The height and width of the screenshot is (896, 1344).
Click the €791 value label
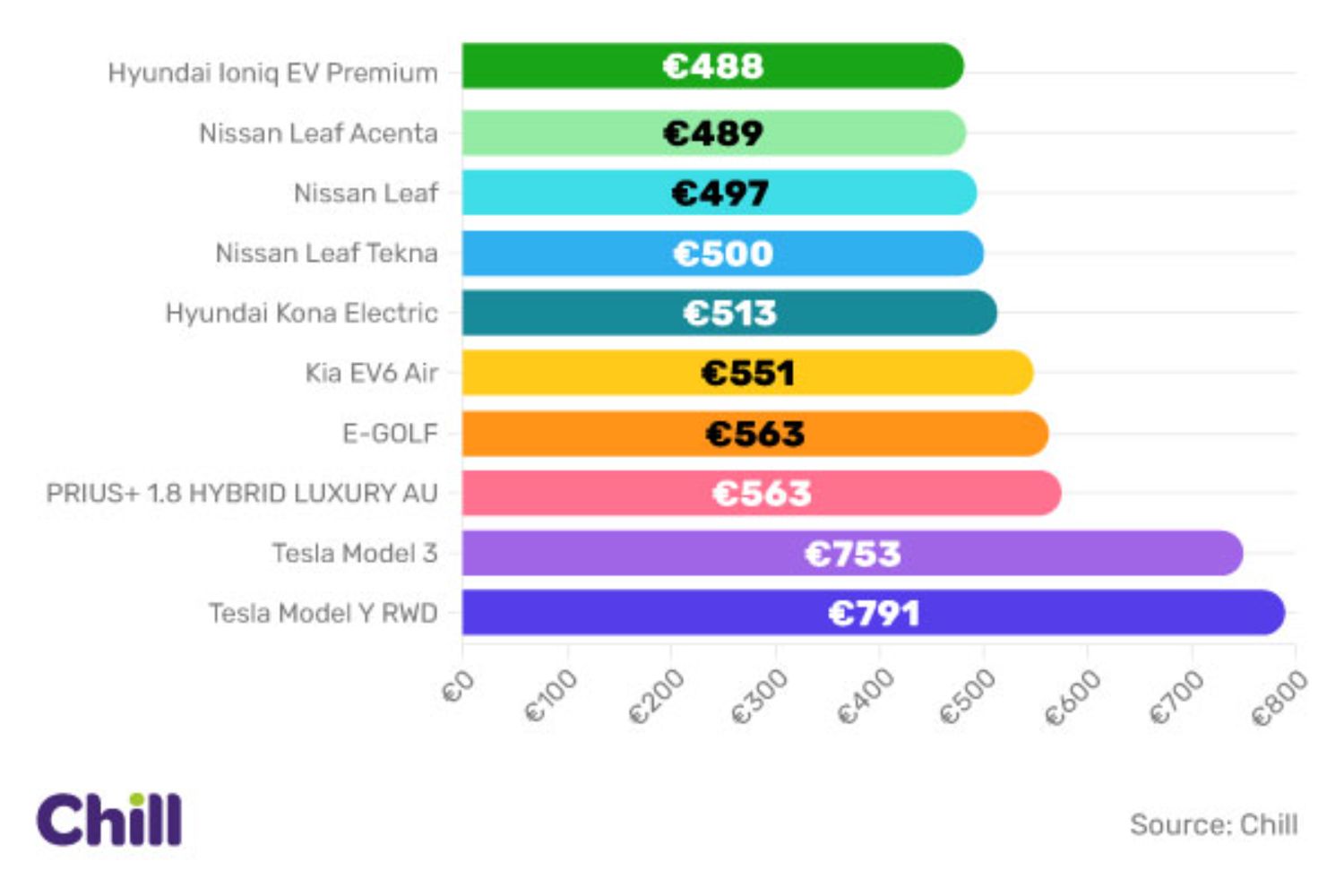tap(874, 614)
